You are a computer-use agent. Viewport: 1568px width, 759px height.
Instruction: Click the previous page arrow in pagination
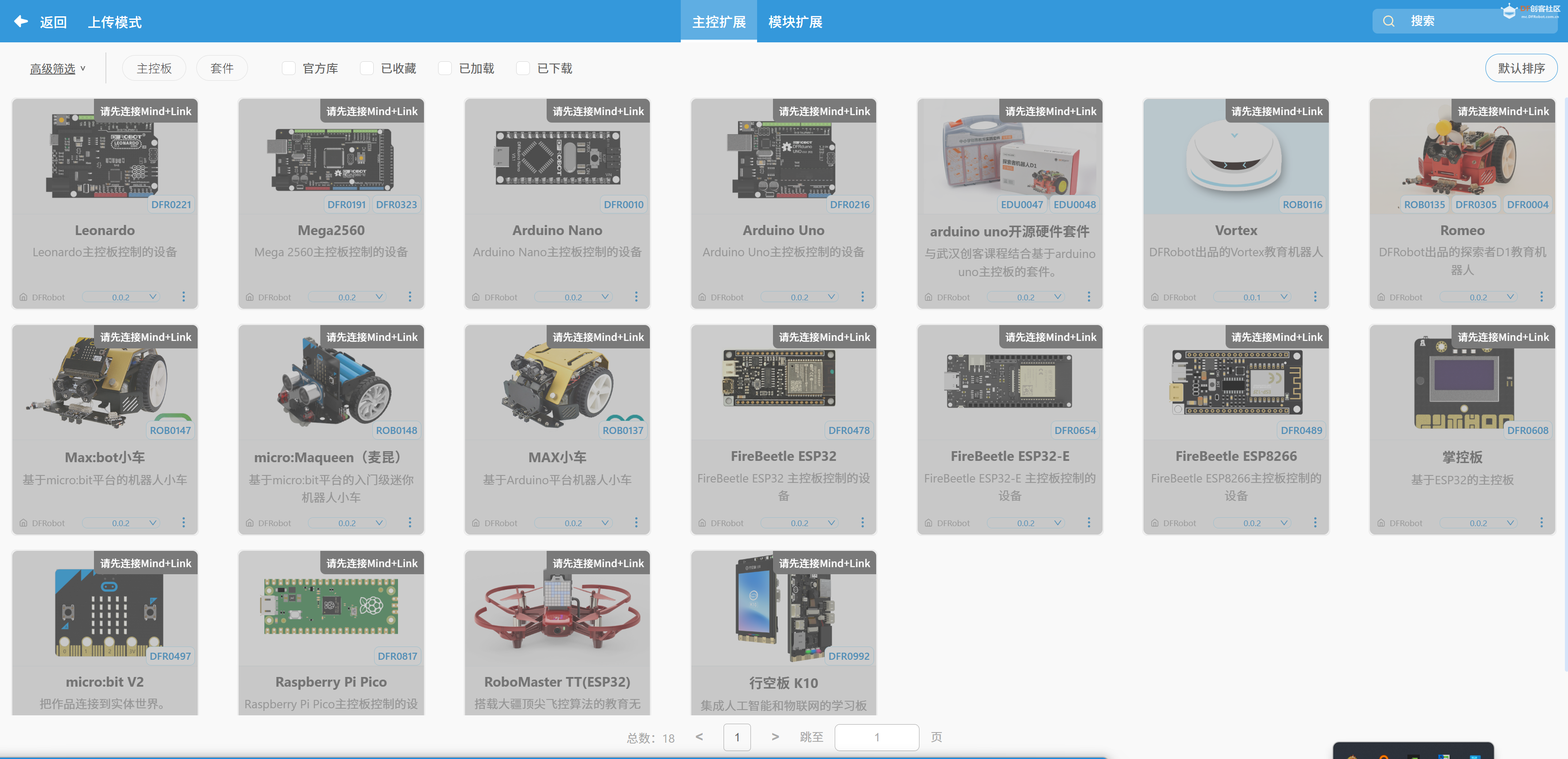tap(699, 737)
